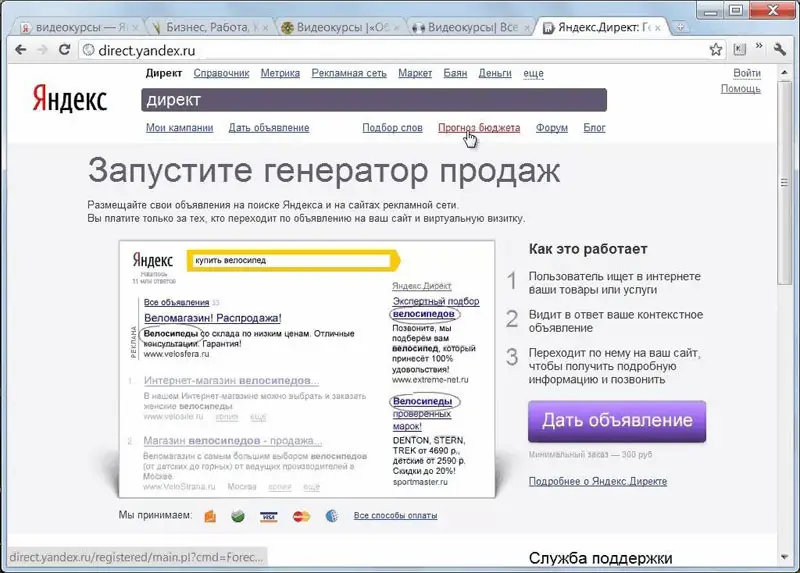Open the Метрика link

tap(280, 73)
